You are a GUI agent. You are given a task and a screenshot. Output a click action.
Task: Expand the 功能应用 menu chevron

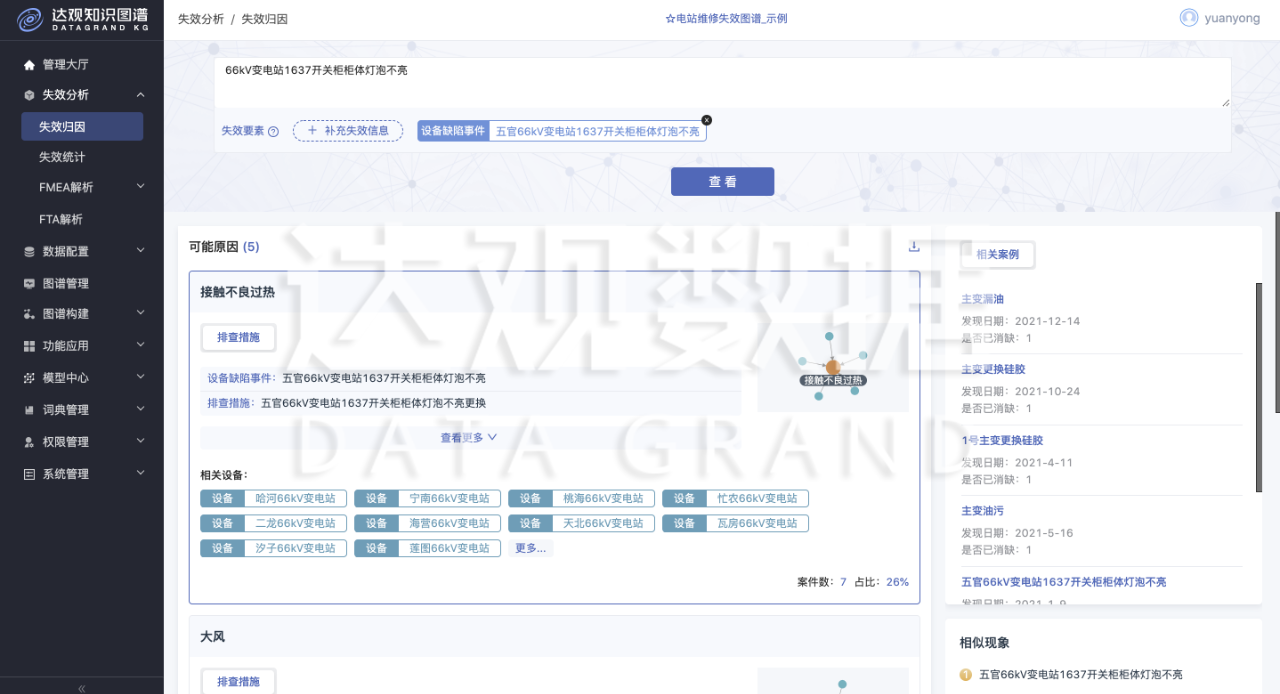140,345
